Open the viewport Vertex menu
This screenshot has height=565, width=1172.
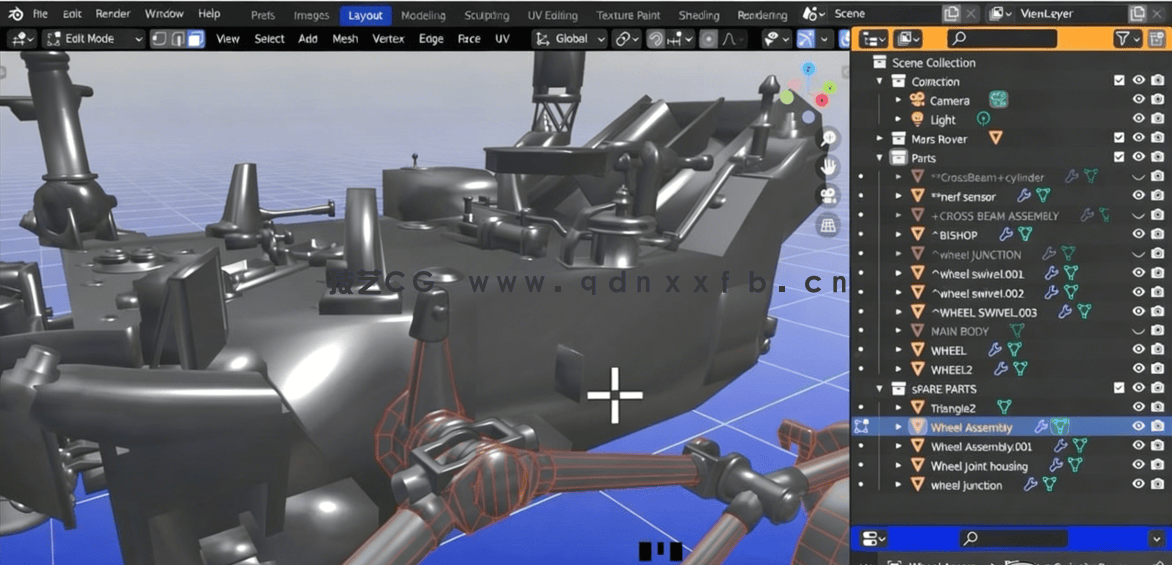389,39
